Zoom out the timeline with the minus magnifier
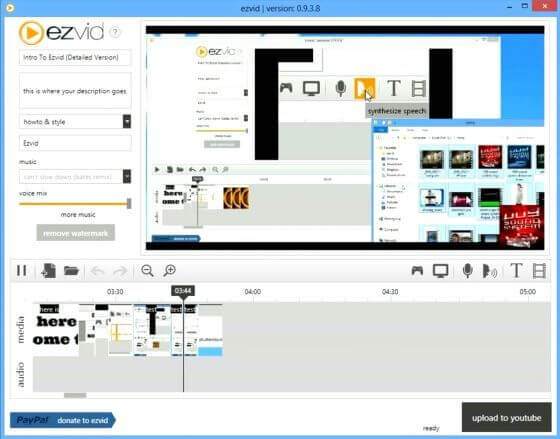This screenshot has height=439, width=560. [x=147, y=270]
